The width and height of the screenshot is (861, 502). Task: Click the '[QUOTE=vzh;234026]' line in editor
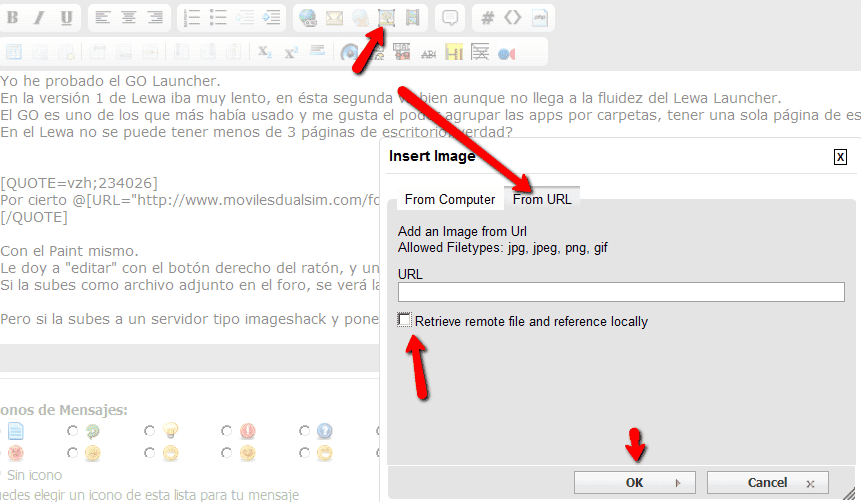(x=79, y=183)
